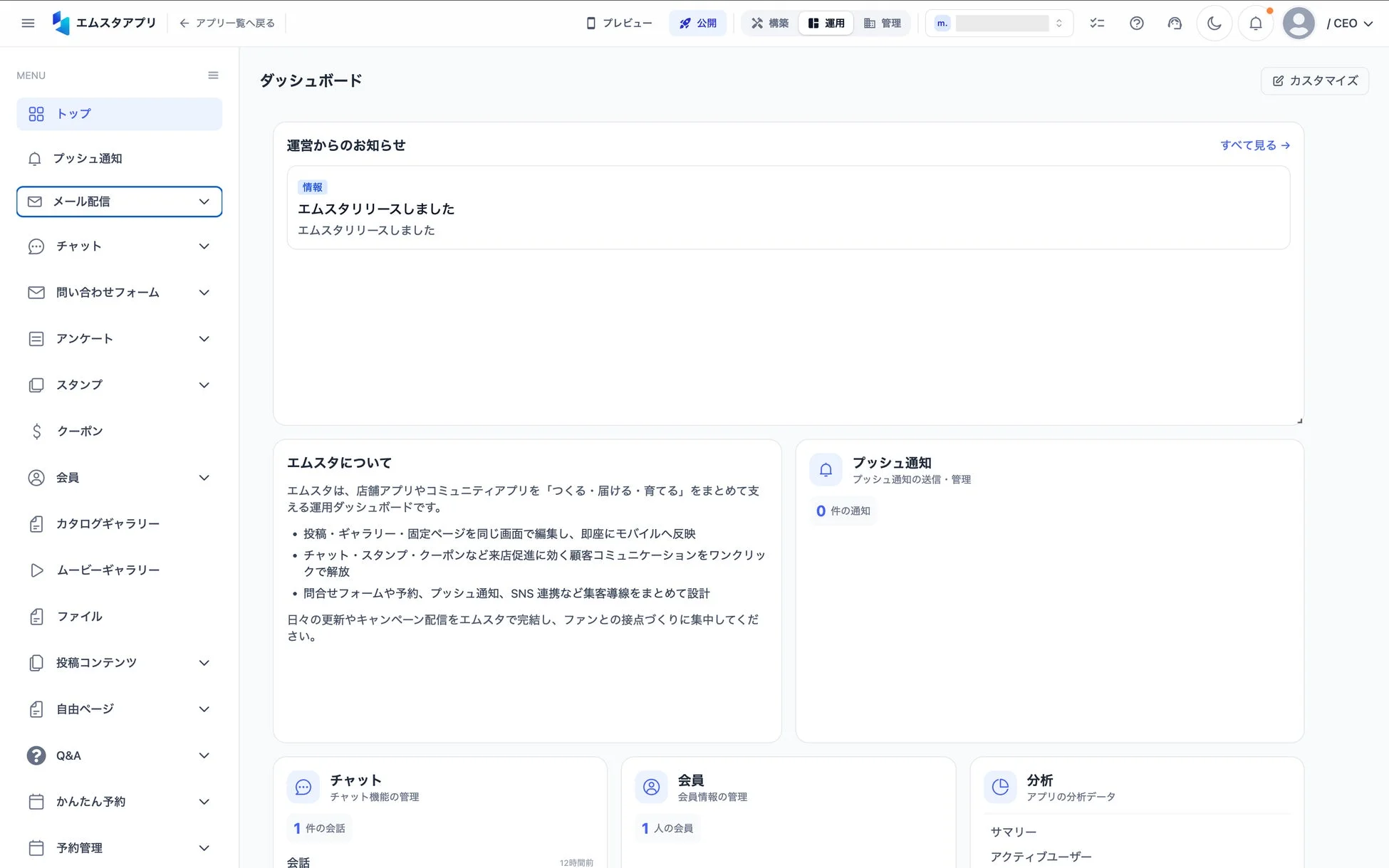Click the チャット speech bubble sidebar icon
The image size is (1389, 868).
click(x=36, y=246)
